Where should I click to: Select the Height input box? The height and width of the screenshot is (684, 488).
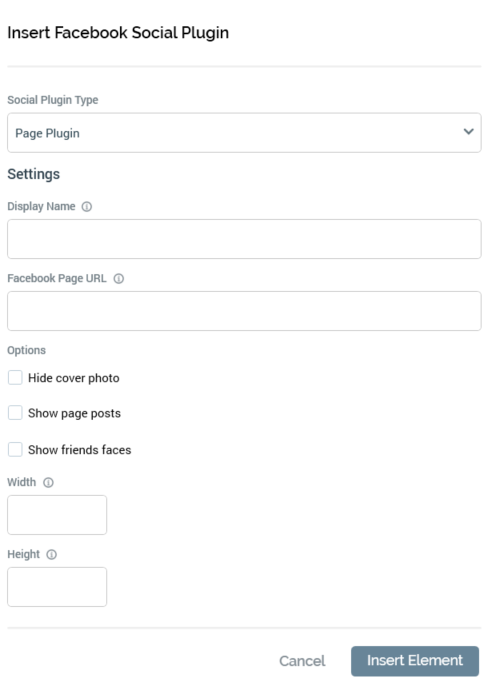[x=57, y=587]
